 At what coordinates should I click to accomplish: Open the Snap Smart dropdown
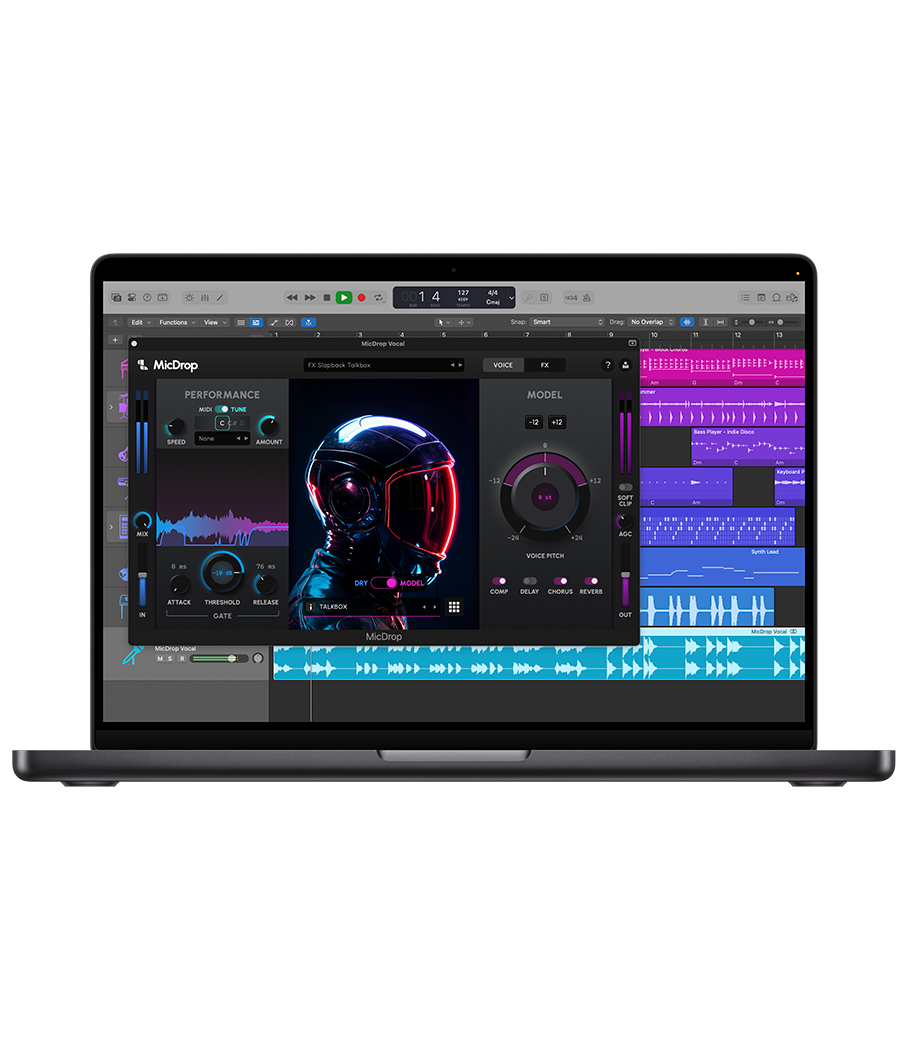click(567, 322)
